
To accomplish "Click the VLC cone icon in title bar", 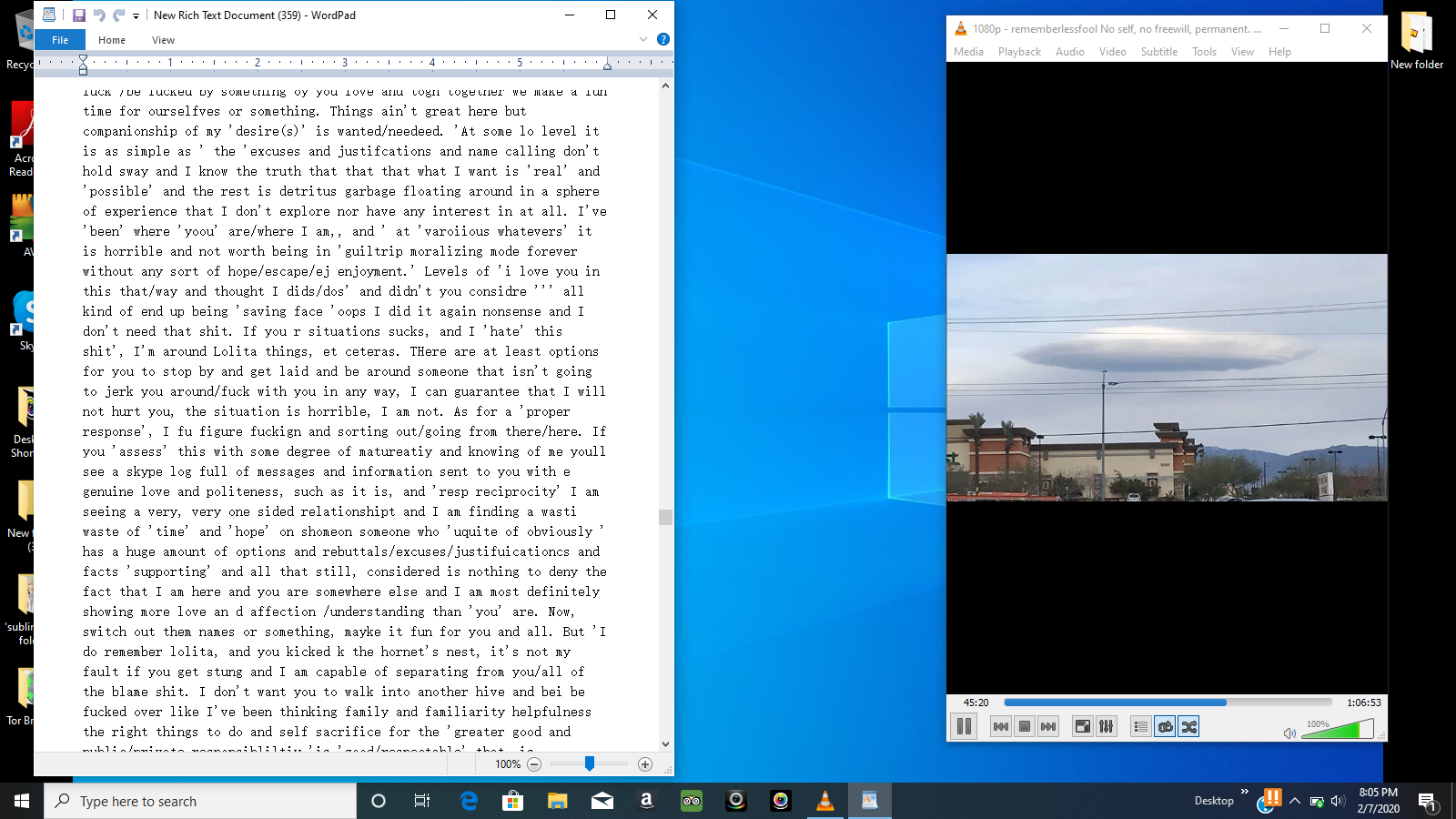I will pyautogui.click(x=961, y=29).
